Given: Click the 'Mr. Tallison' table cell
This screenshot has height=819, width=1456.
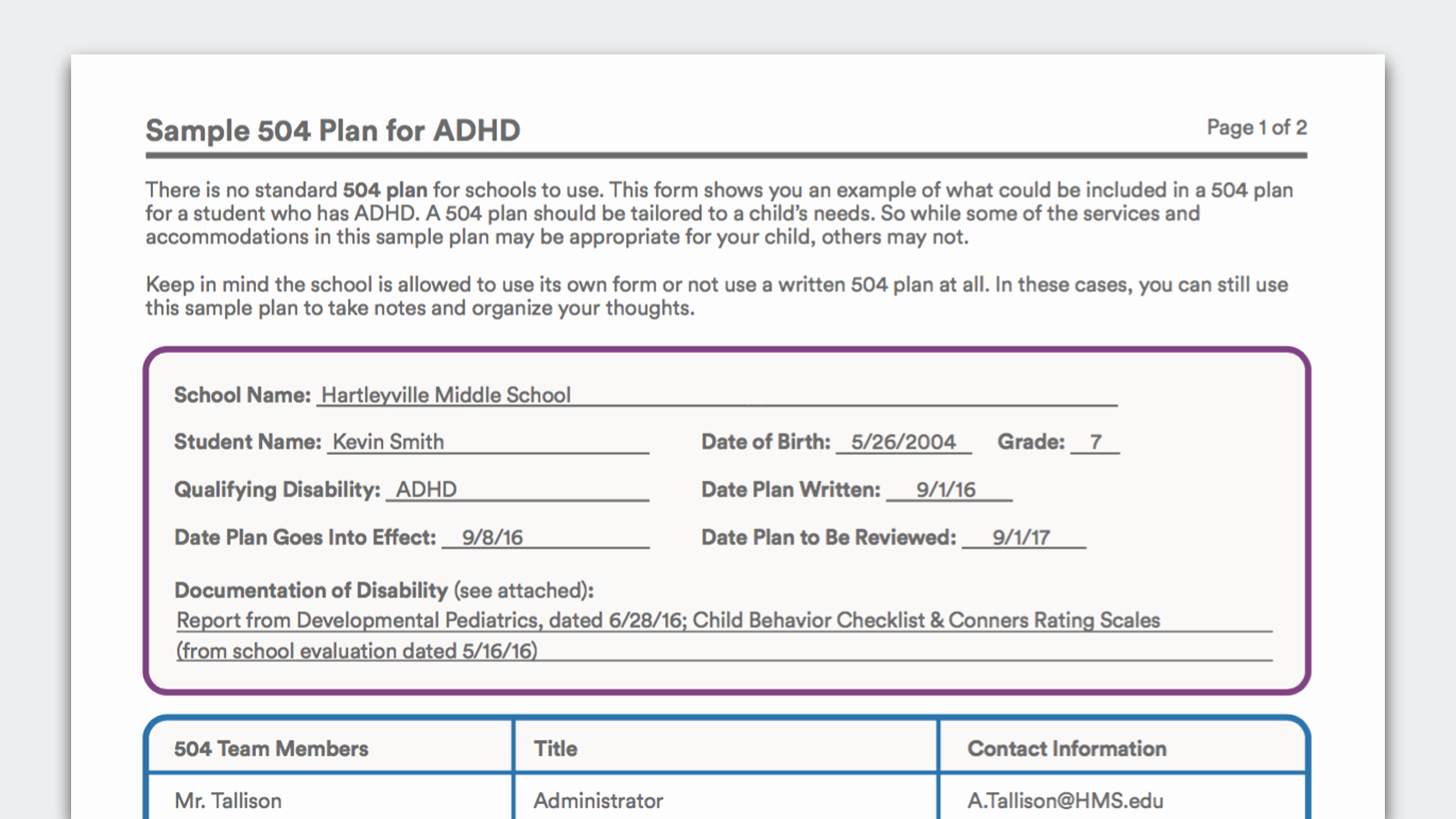Looking at the screenshot, I should [x=228, y=801].
